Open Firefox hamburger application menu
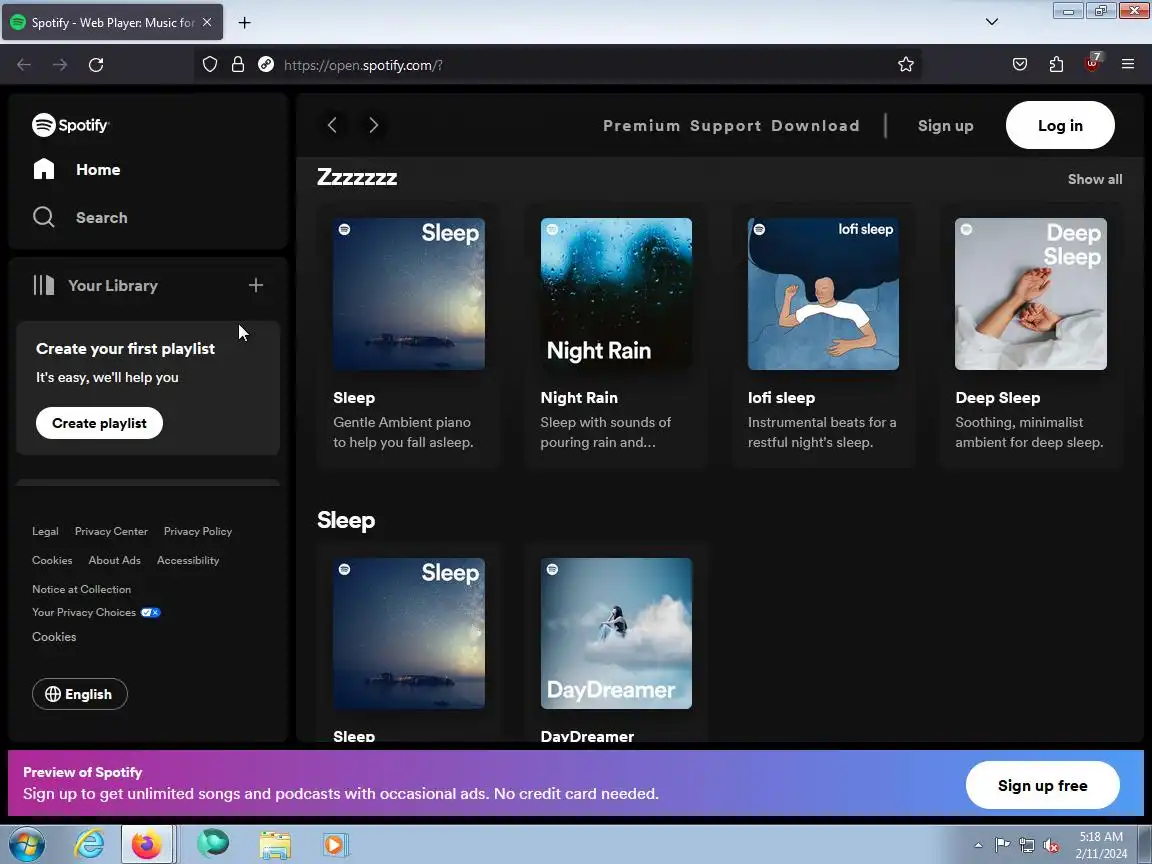Viewport: 1152px width, 864px height. click(x=1128, y=65)
